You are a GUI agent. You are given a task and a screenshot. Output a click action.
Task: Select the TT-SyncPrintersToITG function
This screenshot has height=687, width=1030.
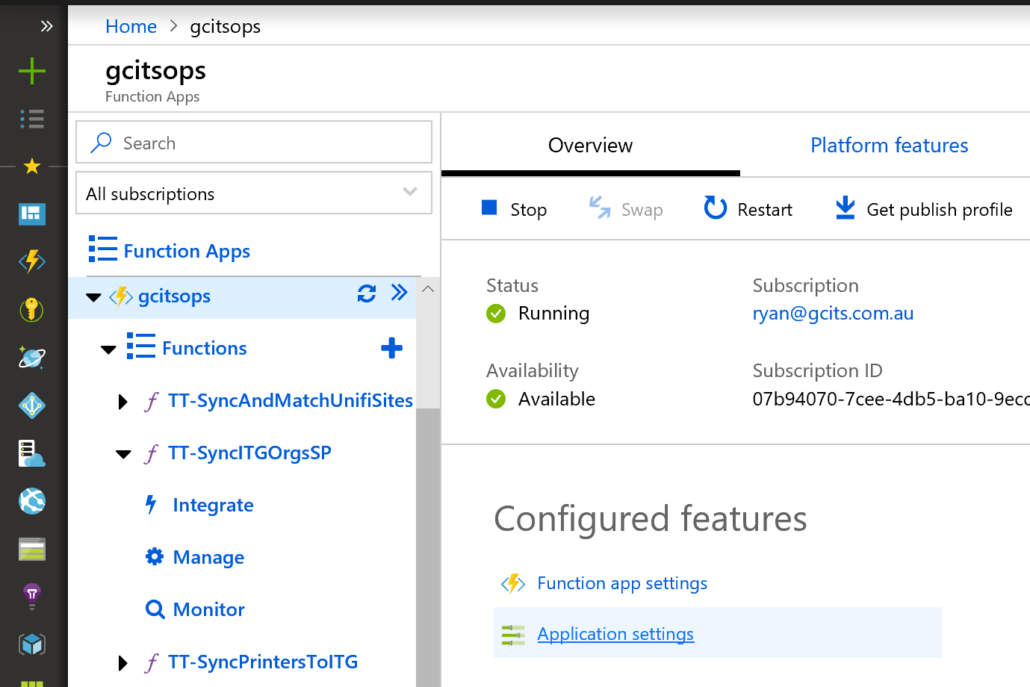click(263, 662)
